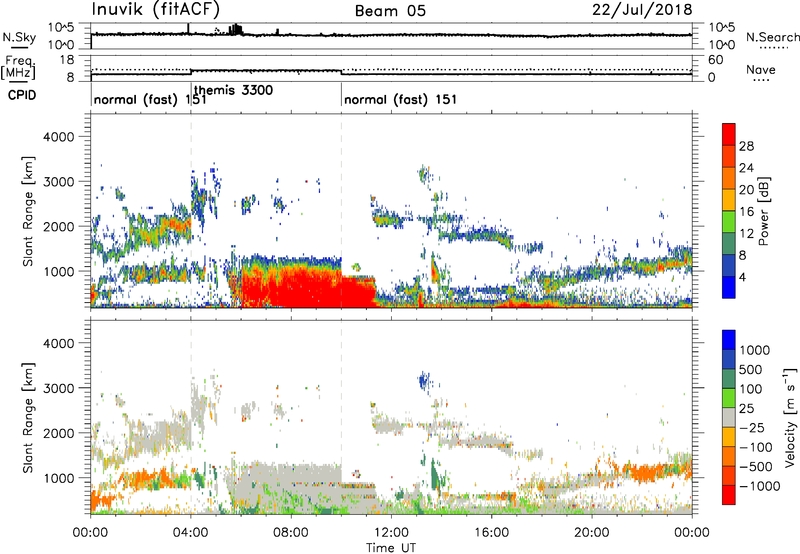Click the 'Velocity [m s-1]' colorbar title
This screenshot has width=800, height=554.
790,417
